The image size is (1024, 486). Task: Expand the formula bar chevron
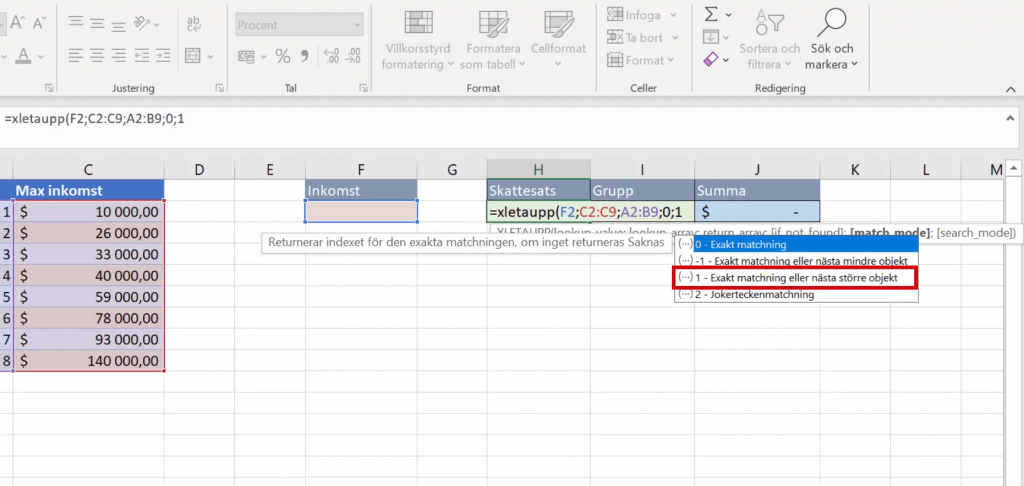point(1007,118)
